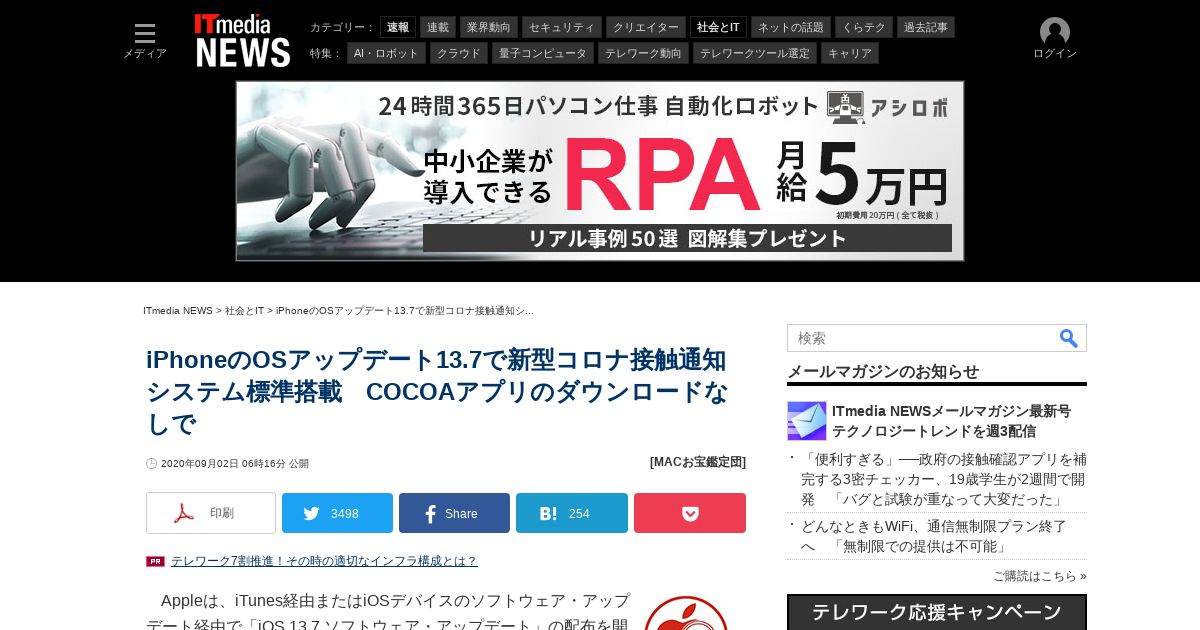This screenshot has height=630, width=1200.
Task: Open テレワーク動向 feature tag
Action: click(643, 53)
